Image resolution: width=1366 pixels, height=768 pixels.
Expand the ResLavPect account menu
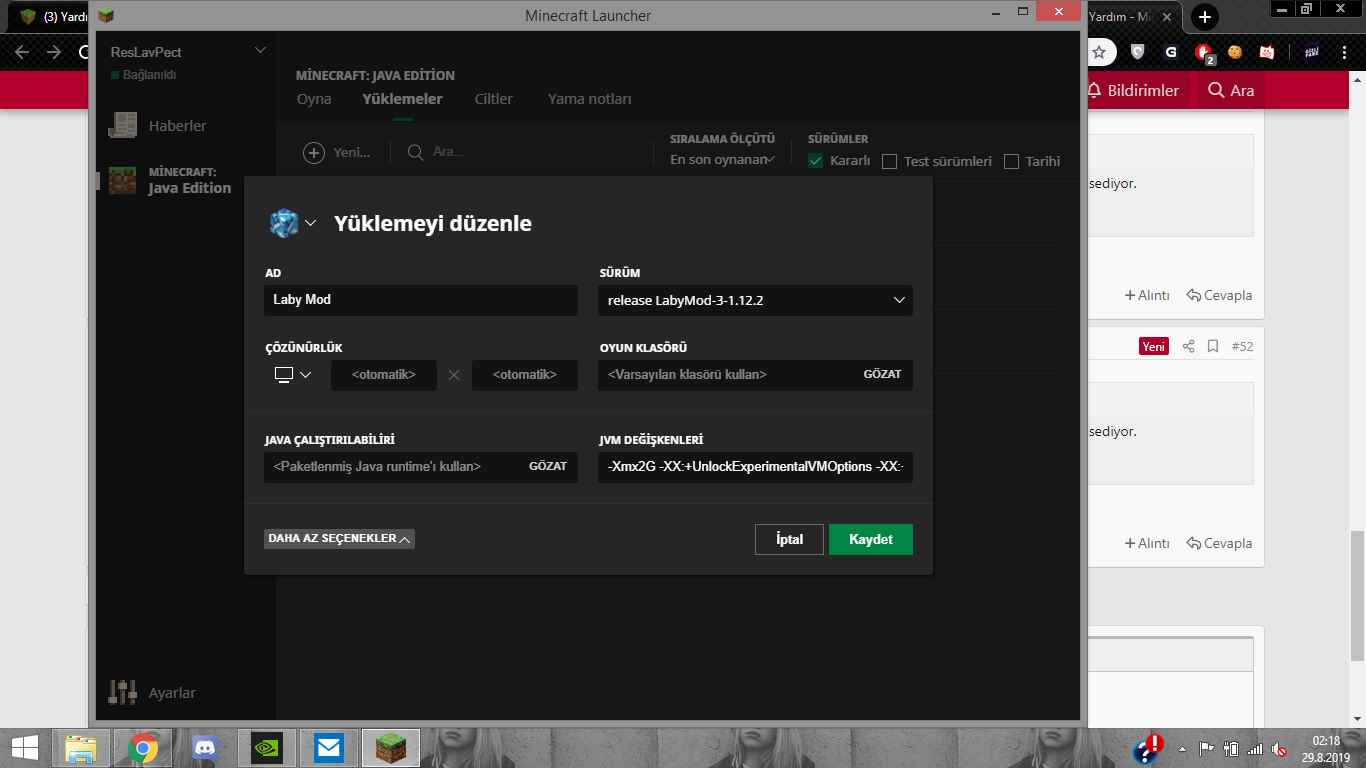260,50
